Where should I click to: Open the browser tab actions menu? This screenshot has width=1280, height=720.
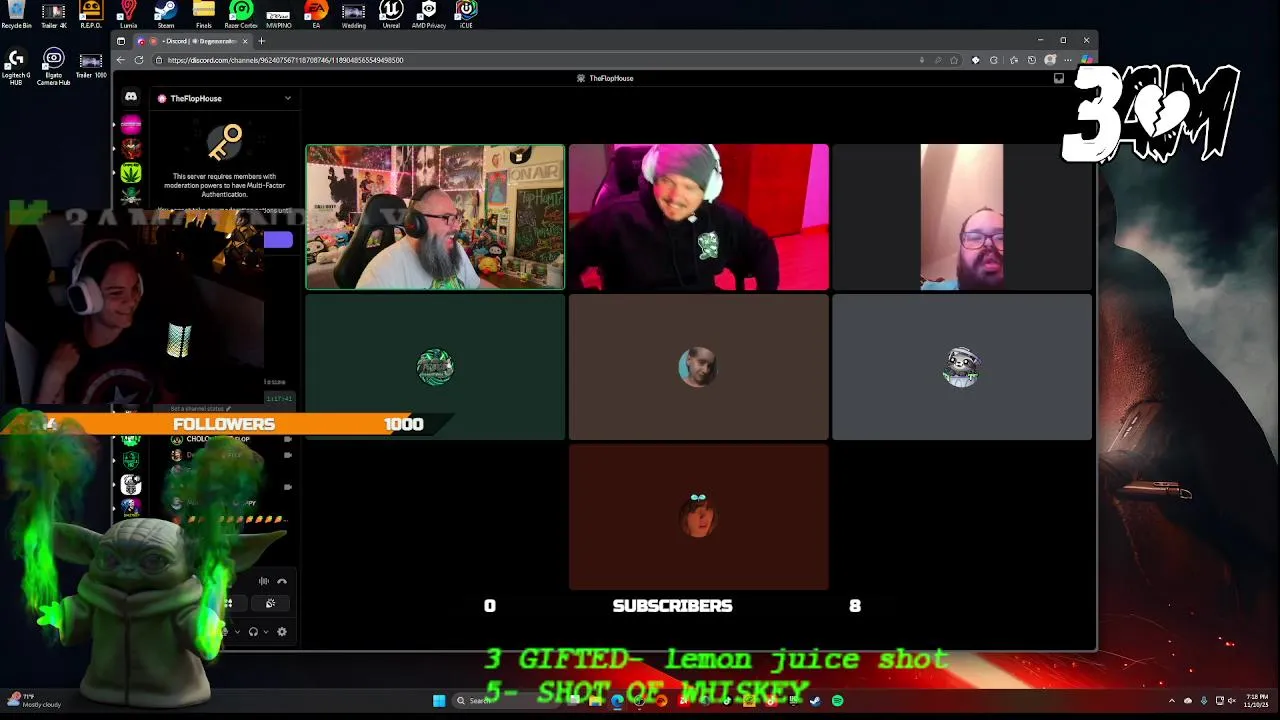click(121, 41)
